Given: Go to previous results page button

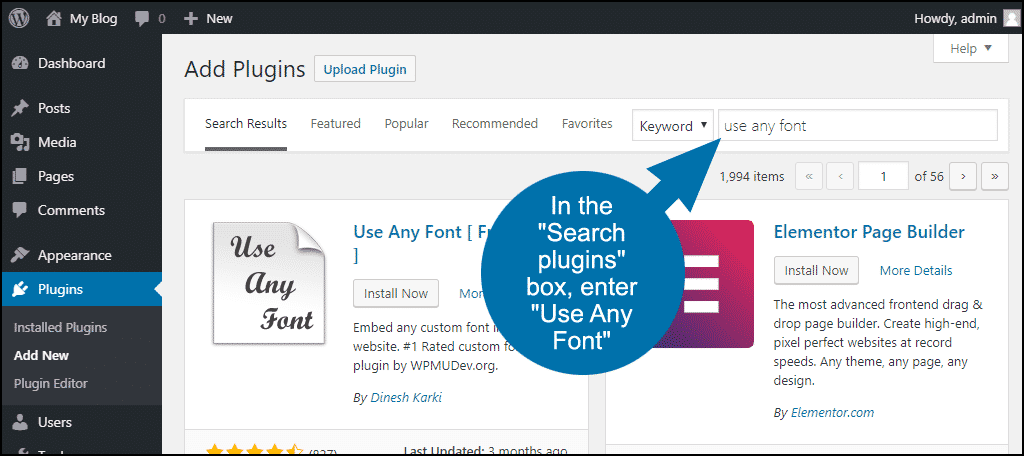Looking at the screenshot, I should 840,176.
